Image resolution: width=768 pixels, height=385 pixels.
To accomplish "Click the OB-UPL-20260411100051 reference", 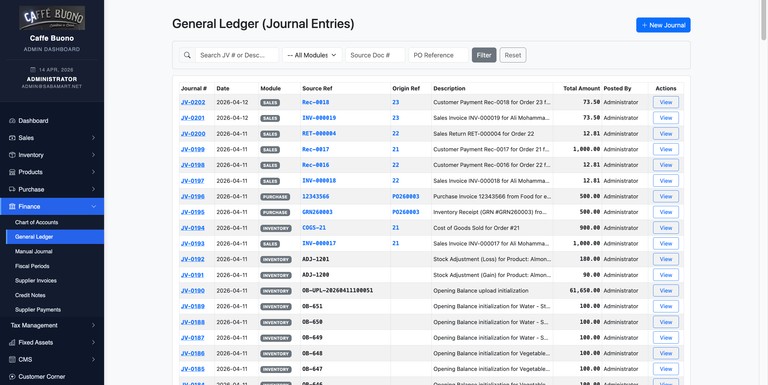I will click(337, 290).
